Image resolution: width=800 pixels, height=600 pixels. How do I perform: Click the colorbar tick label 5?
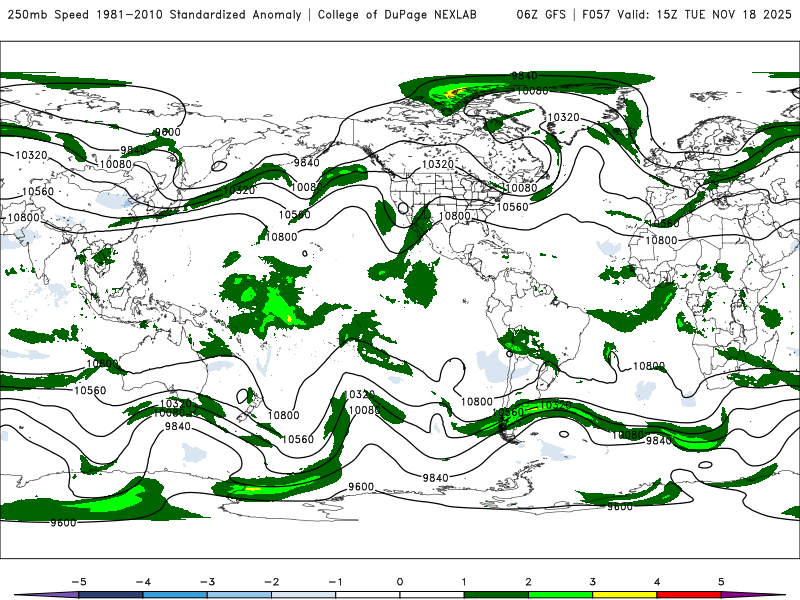[721, 582]
